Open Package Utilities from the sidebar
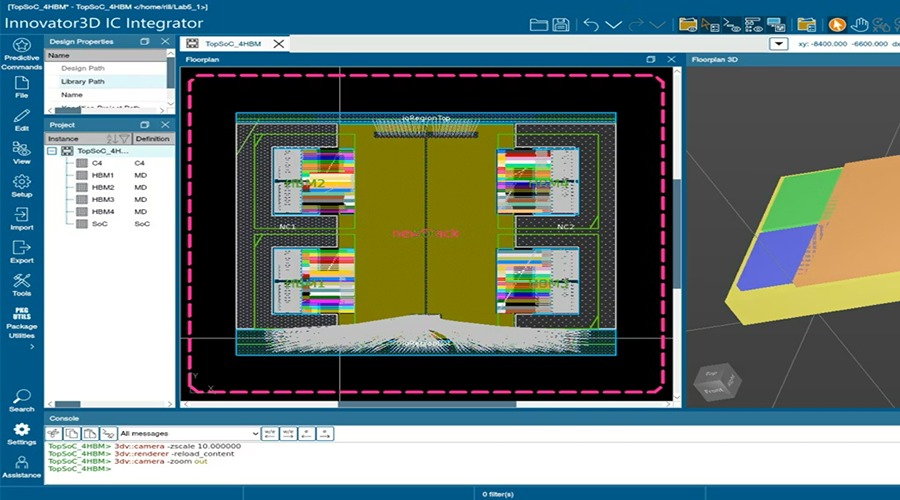900x500 pixels. tap(21, 320)
